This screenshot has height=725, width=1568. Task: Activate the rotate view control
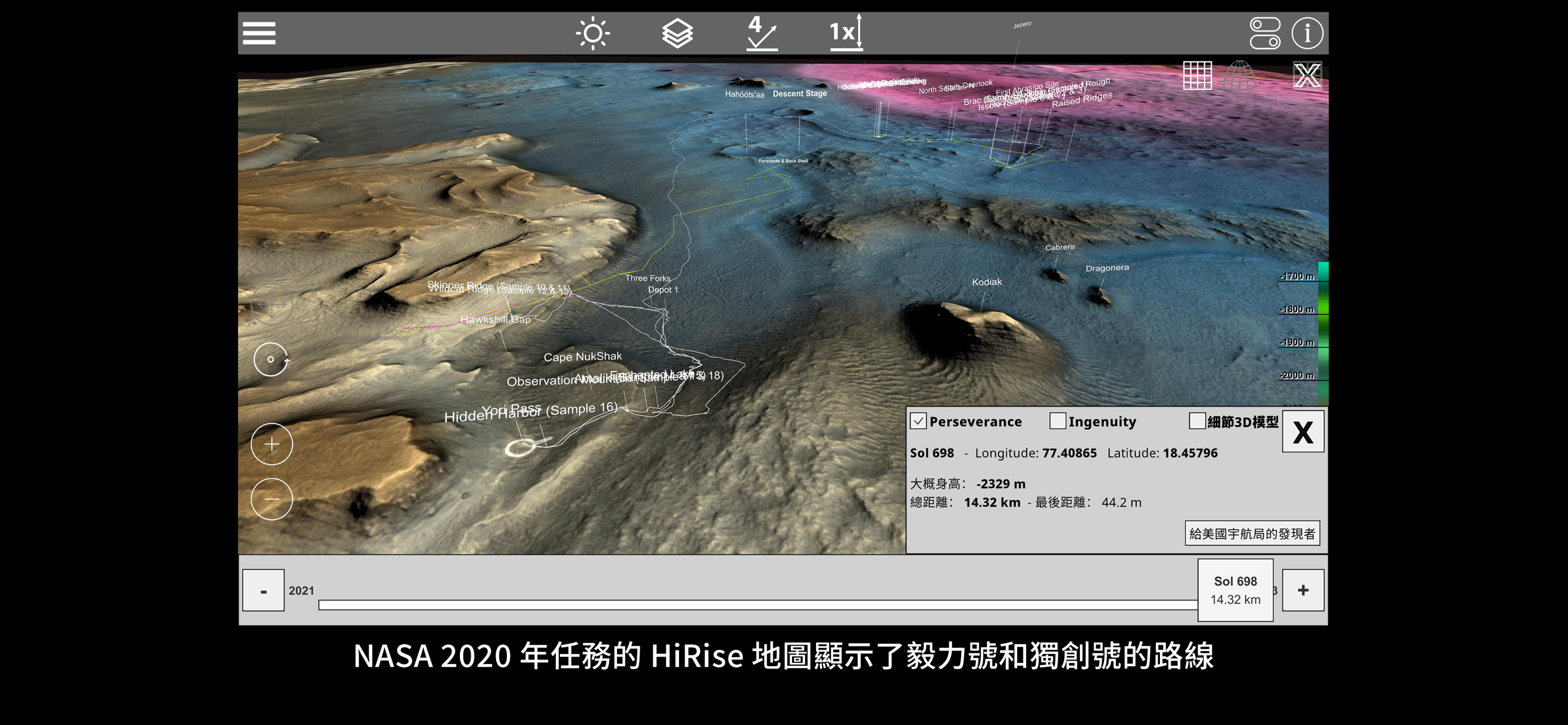point(271,359)
